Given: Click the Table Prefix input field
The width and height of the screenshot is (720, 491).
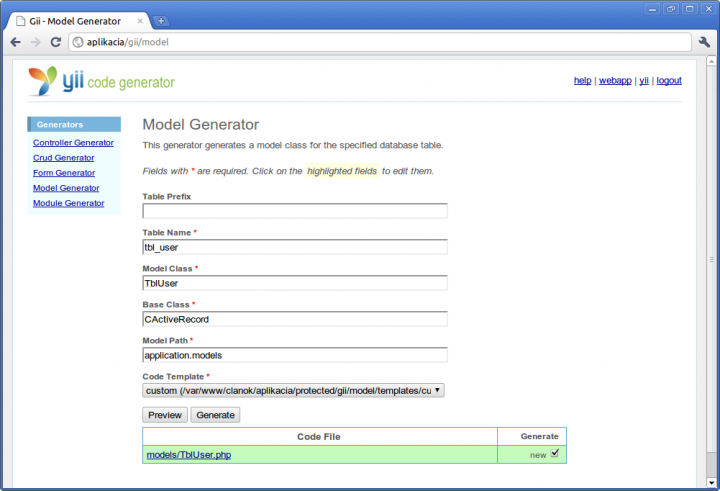Looking at the screenshot, I should pos(295,211).
